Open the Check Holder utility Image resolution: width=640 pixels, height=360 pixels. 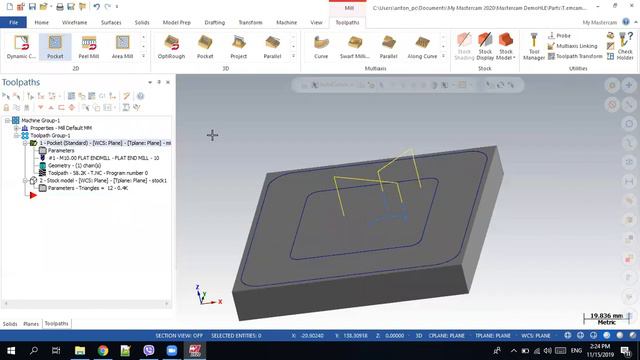[x=625, y=47]
